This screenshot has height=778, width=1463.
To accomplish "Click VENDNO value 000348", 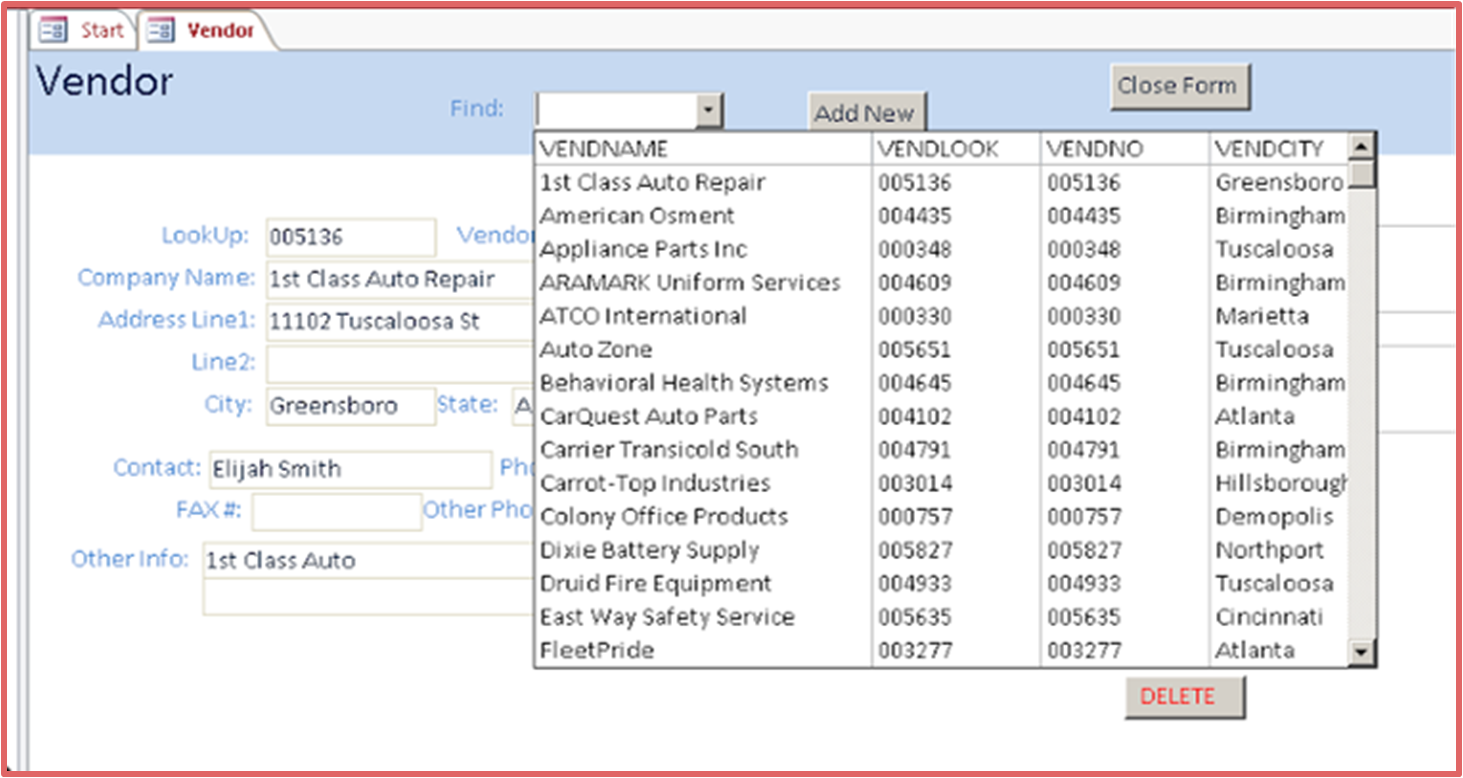I will pos(1084,249).
